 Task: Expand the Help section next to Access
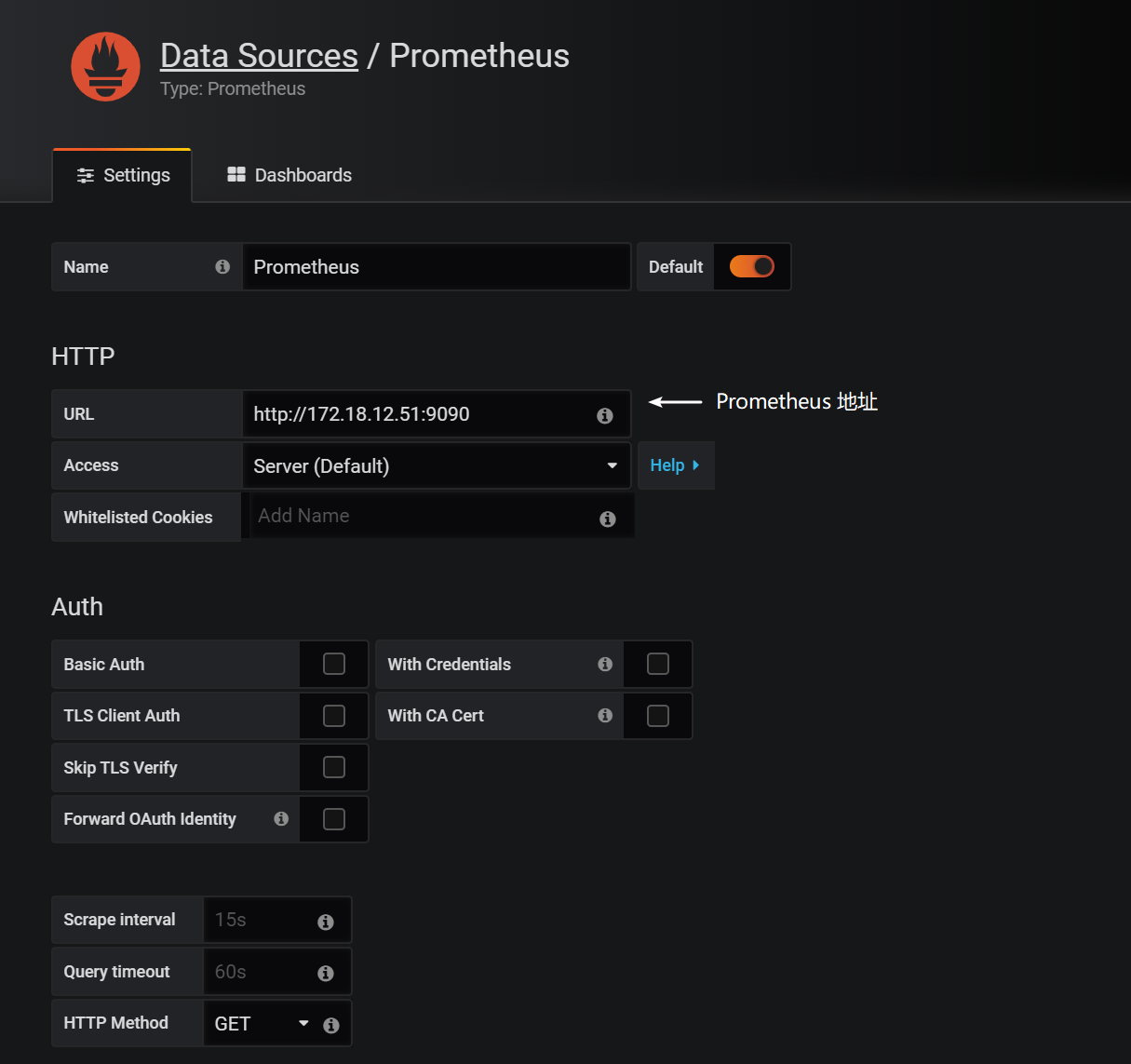(676, 465)
